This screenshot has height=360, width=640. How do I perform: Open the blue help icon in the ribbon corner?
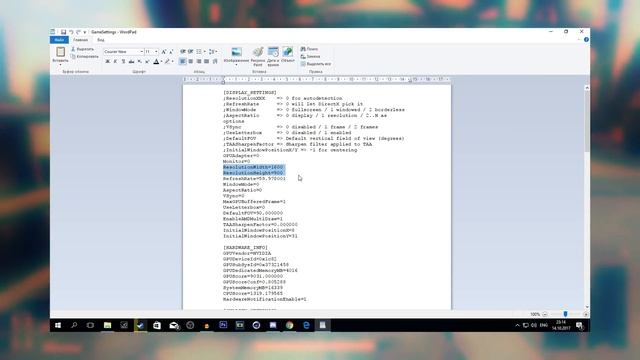tap(586, 40)
